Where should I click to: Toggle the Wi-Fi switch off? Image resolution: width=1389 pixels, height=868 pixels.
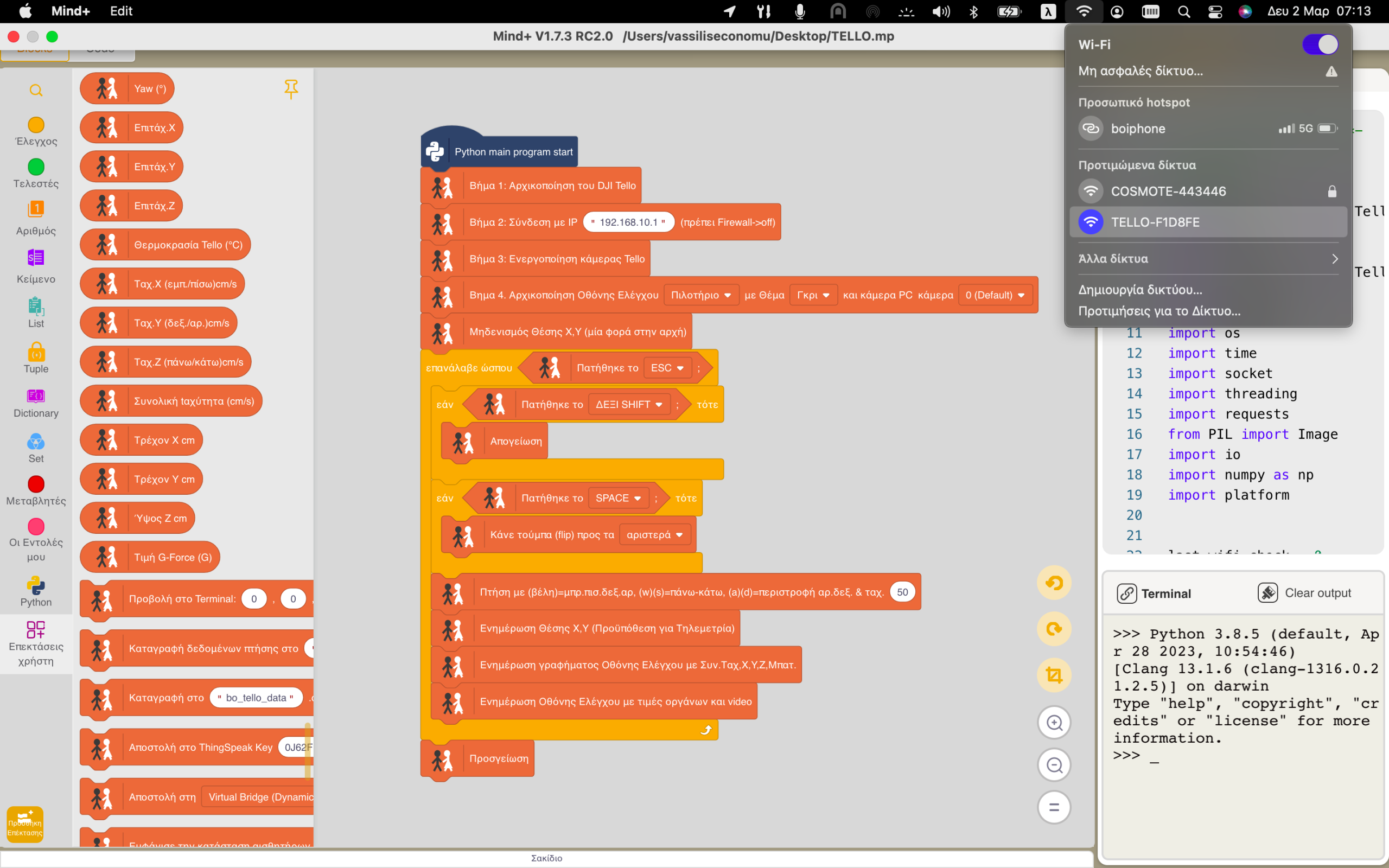click(1320, 44)
